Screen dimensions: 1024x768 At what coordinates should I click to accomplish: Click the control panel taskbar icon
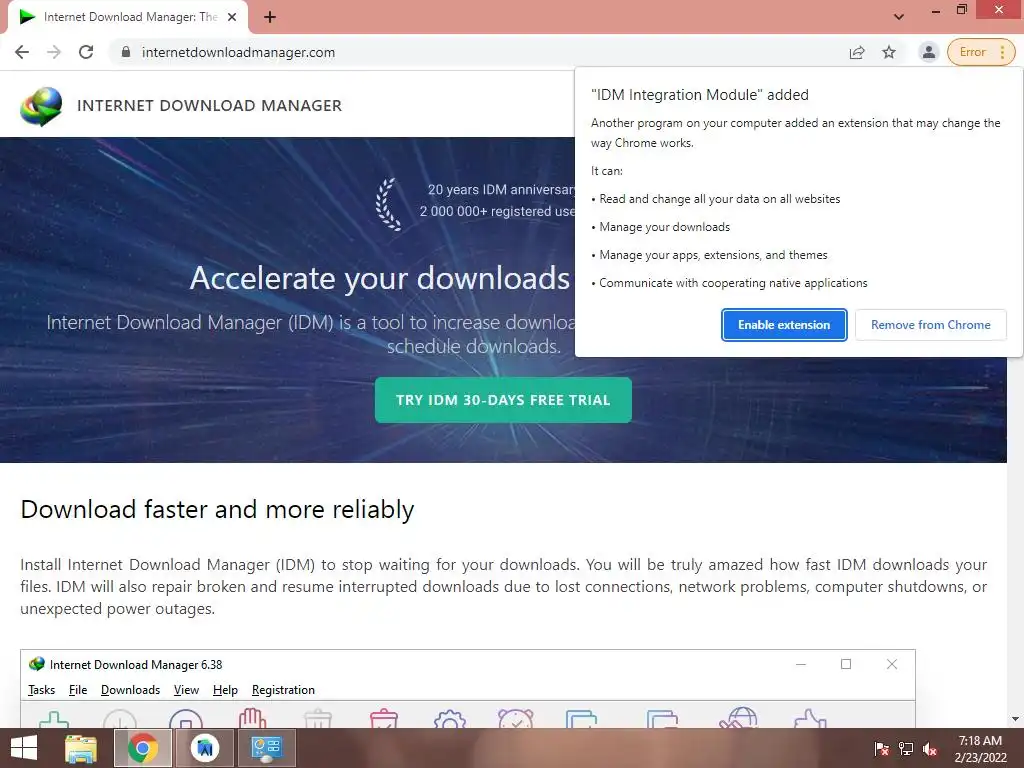266,748
